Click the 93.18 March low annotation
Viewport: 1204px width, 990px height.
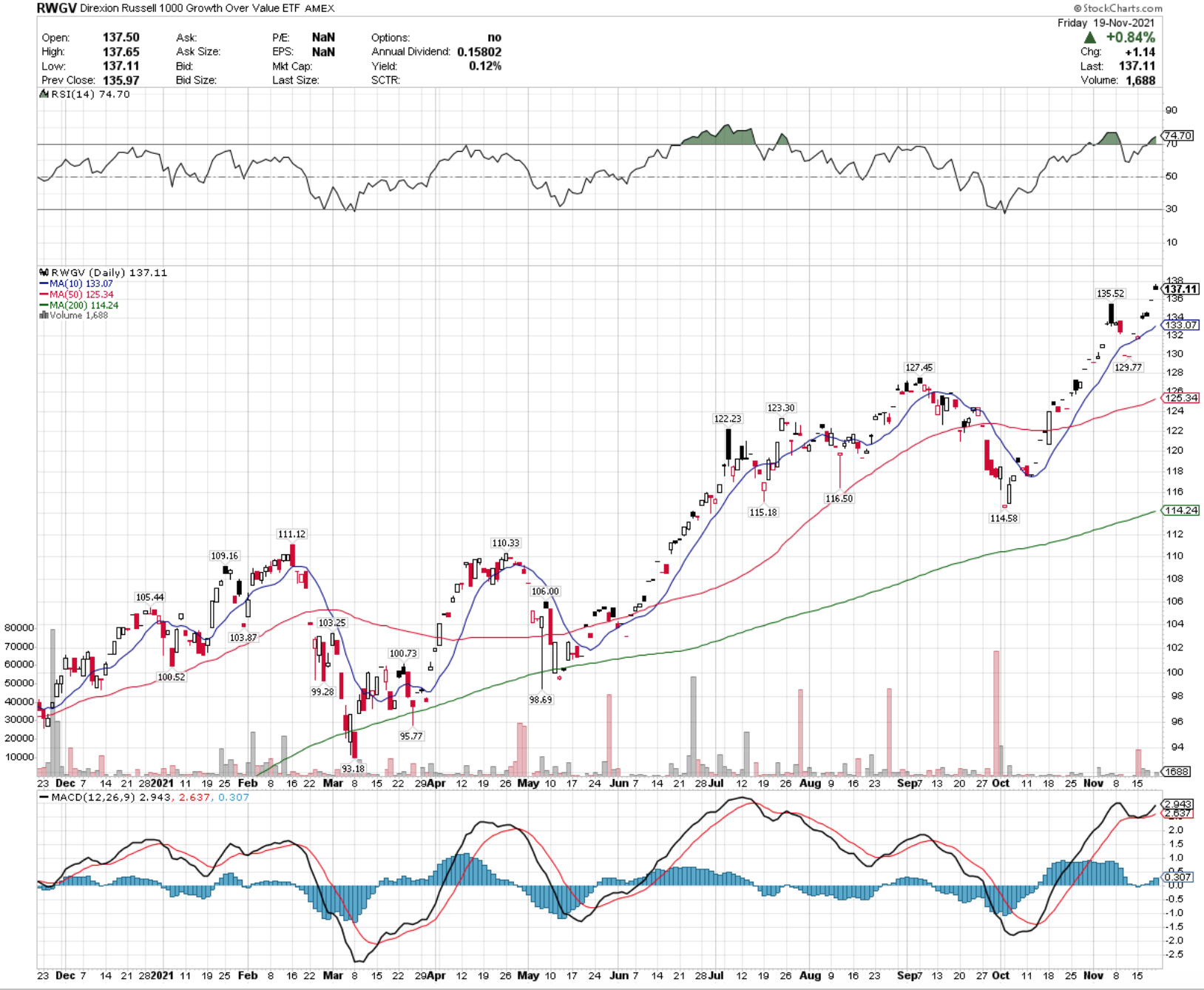point(353,769)
